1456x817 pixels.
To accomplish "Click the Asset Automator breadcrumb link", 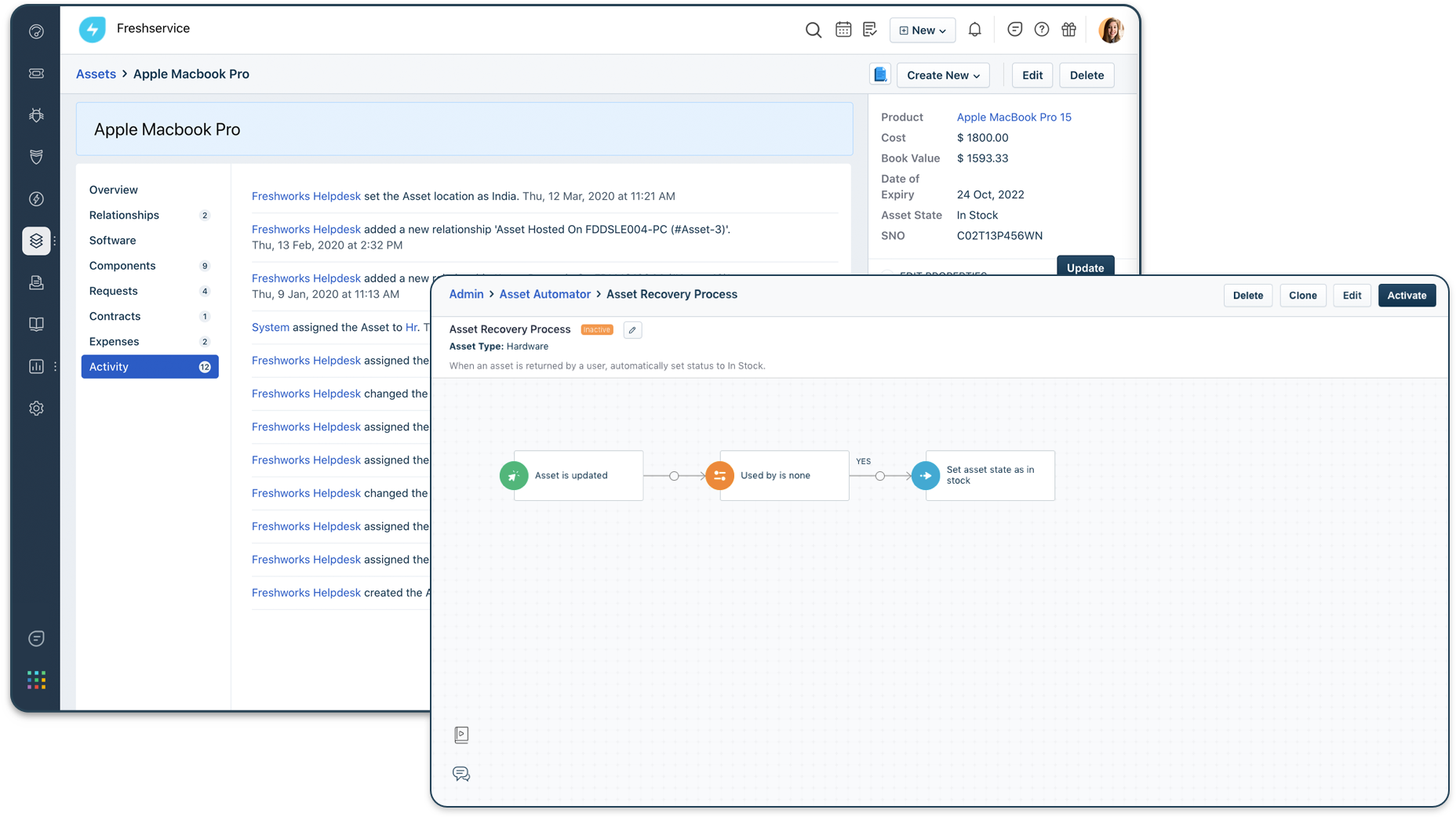I will 544,294.
